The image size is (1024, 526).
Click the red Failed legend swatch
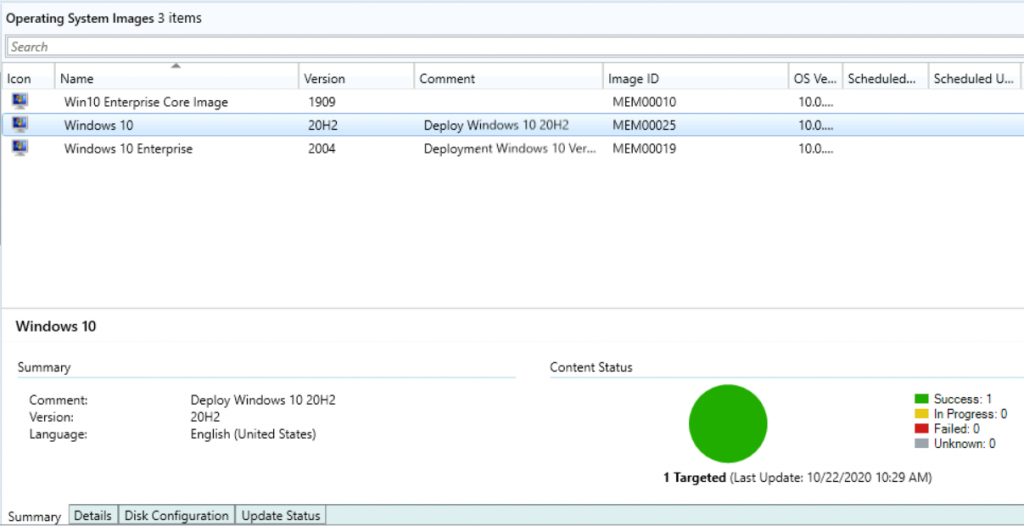click(921, 429)
